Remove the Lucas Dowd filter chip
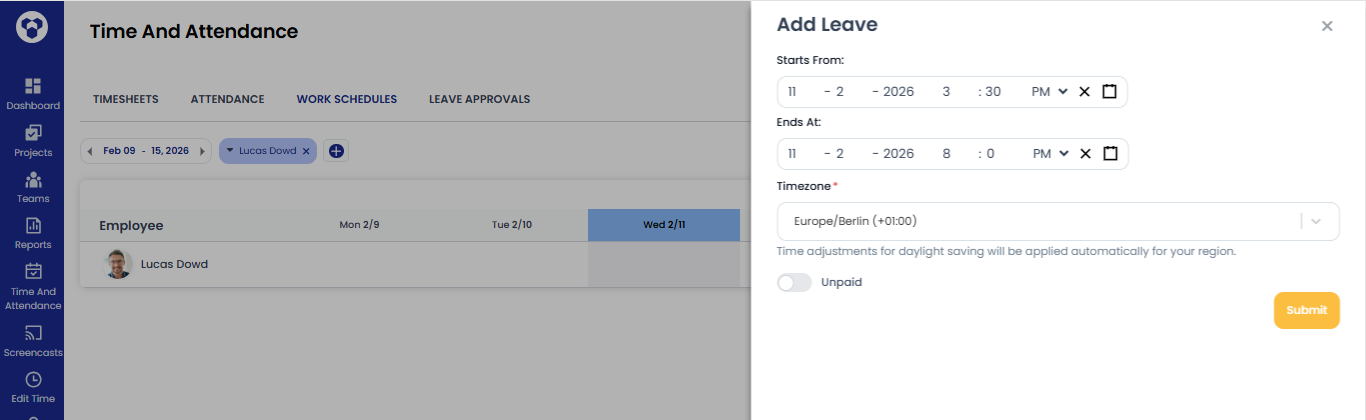Viewport: 1366px width, 420px height. tap(307, 151)
